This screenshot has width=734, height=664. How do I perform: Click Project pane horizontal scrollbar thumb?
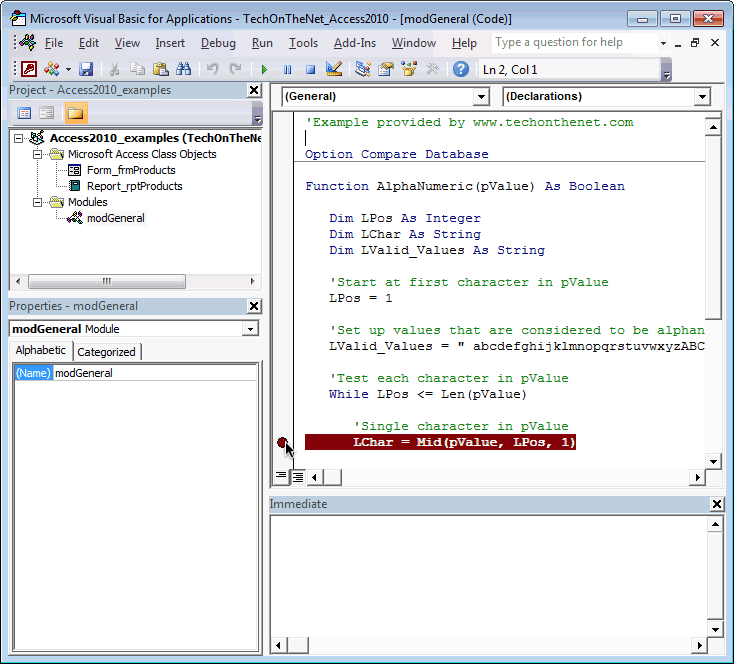(107, 281)
